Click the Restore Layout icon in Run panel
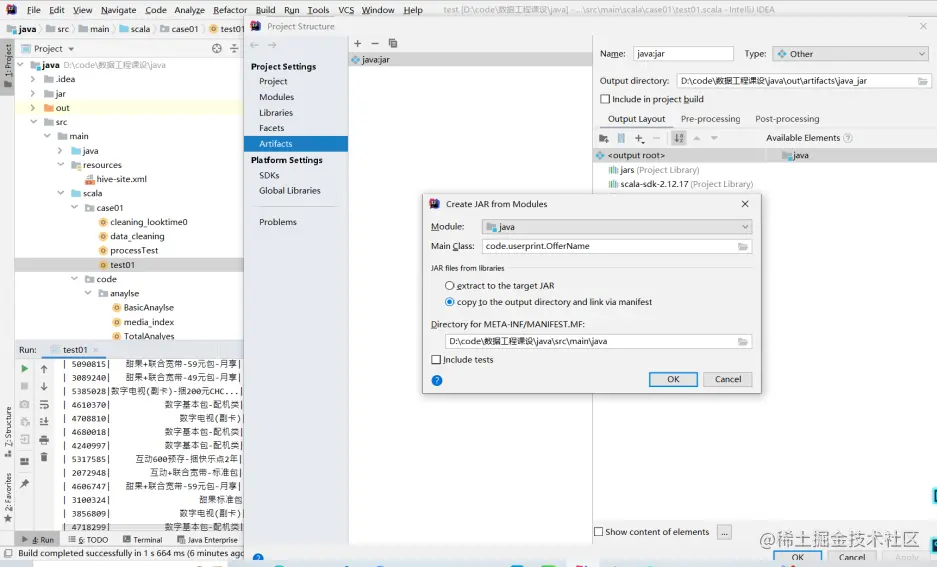 [x=25, y=461]
